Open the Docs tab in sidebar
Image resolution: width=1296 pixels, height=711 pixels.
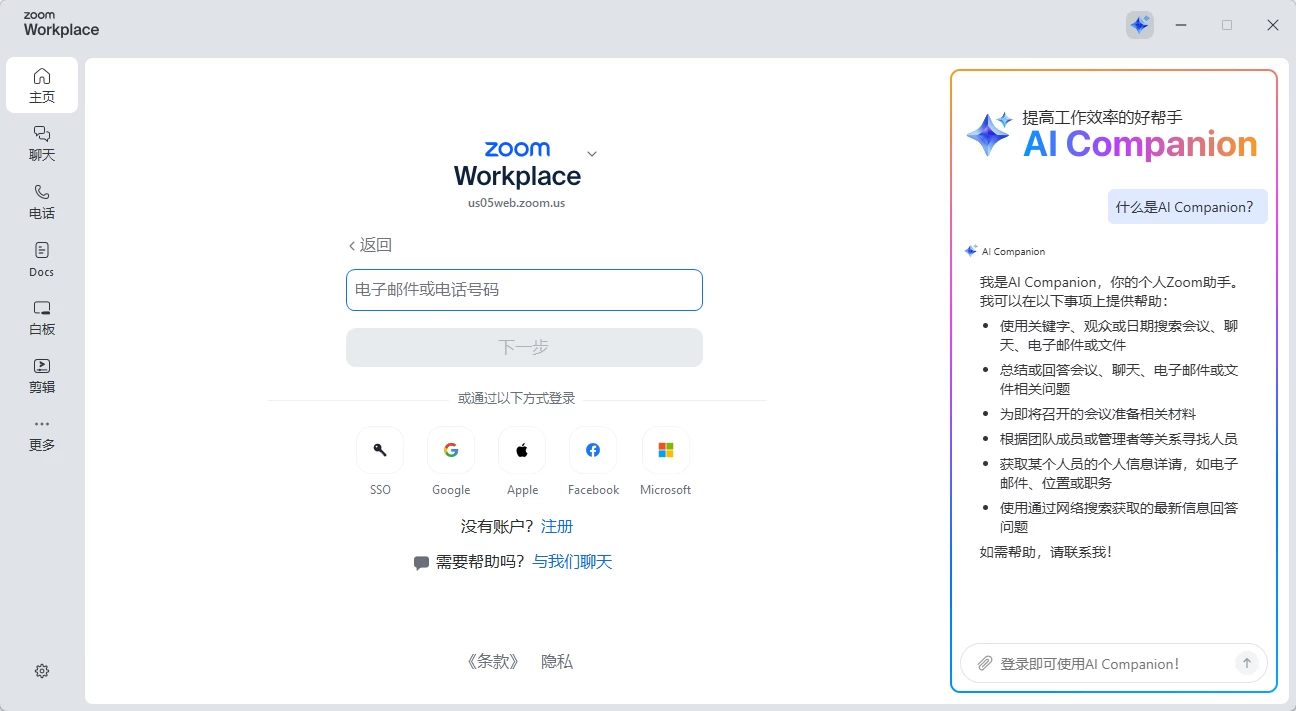click(x=42, y=259)
